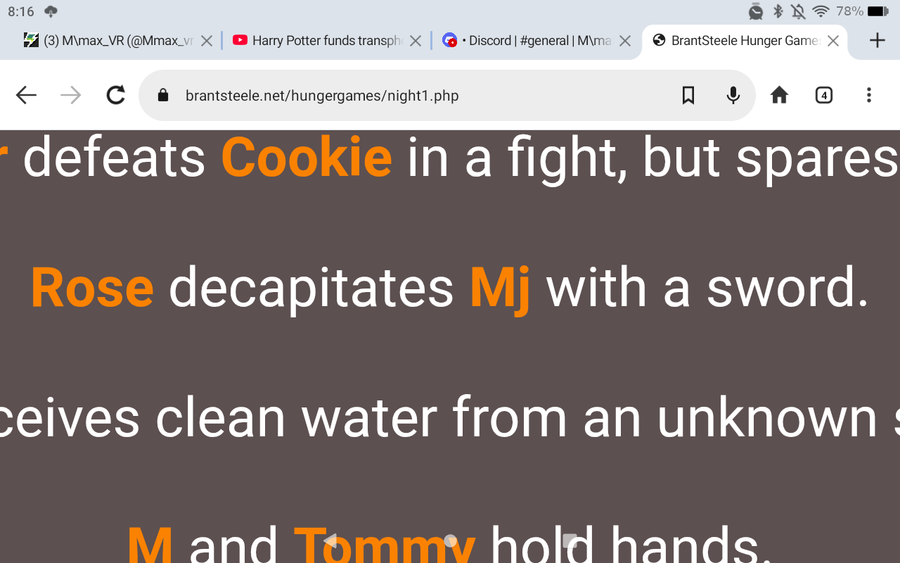Open Chrome's three-dot overflow menu
The height and width of the screenshot is (563, 900).
pyautogui.click(x=868, y=95)
